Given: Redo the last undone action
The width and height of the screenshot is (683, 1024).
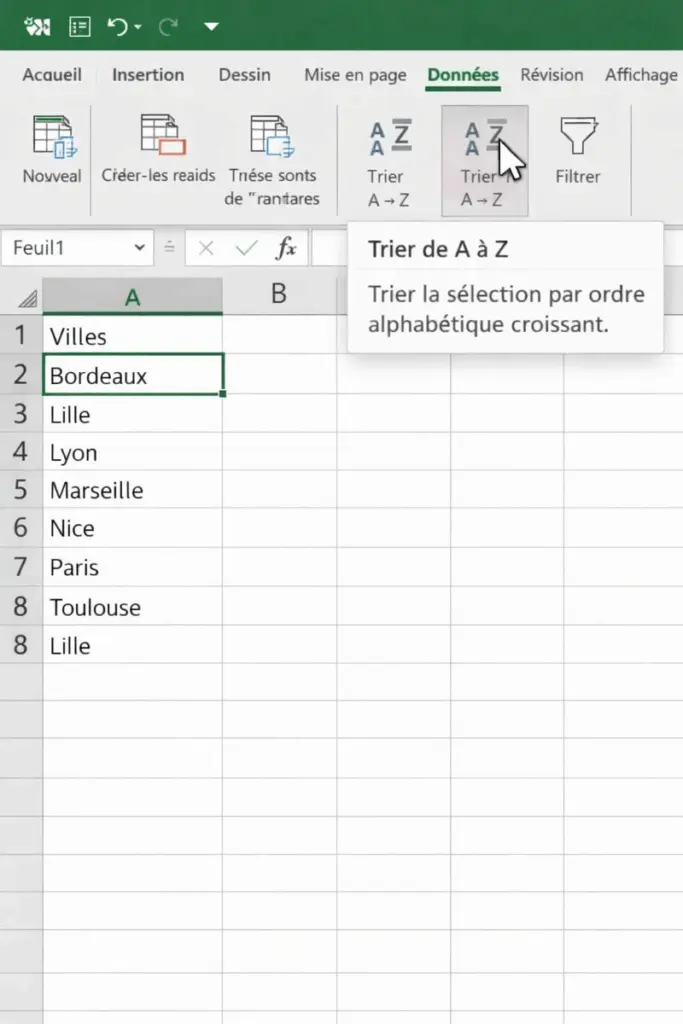Looking at the screenshot, I should tap(167, 27).
